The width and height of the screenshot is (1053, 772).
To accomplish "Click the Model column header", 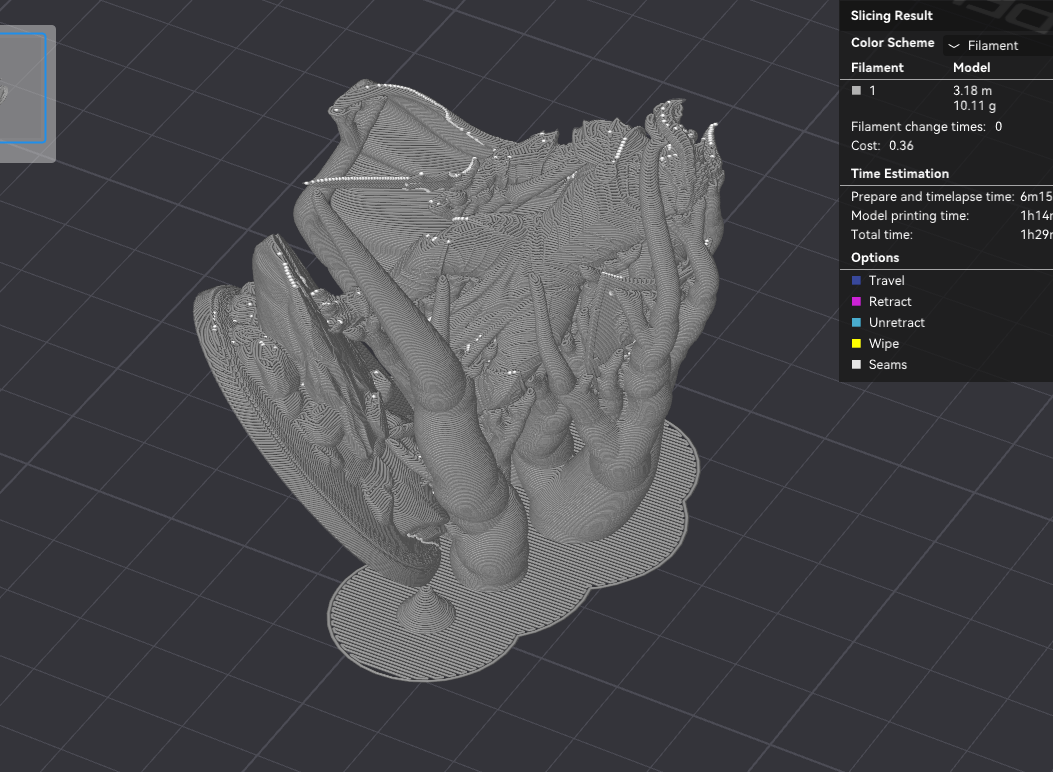I will pyautogui.click(x=971, y=68).
